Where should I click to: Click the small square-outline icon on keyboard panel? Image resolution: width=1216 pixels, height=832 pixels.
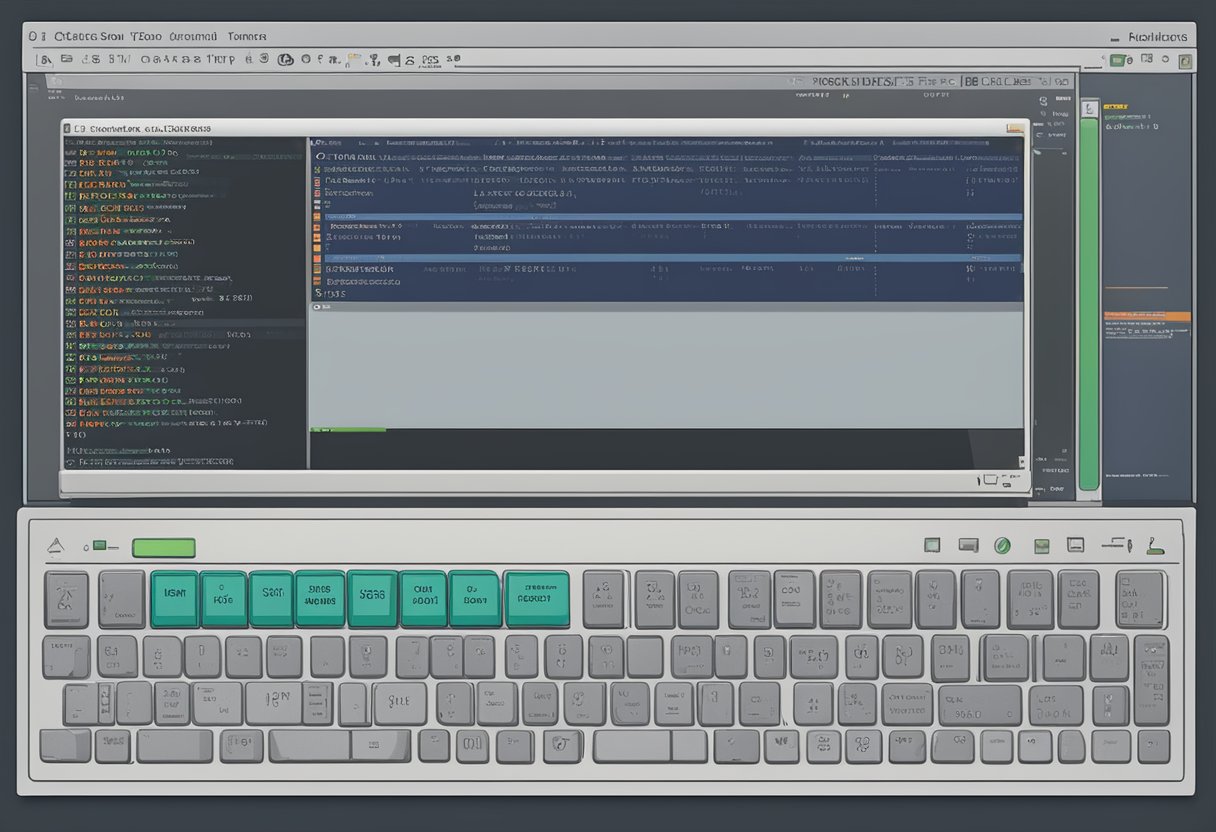click(932, 546)
